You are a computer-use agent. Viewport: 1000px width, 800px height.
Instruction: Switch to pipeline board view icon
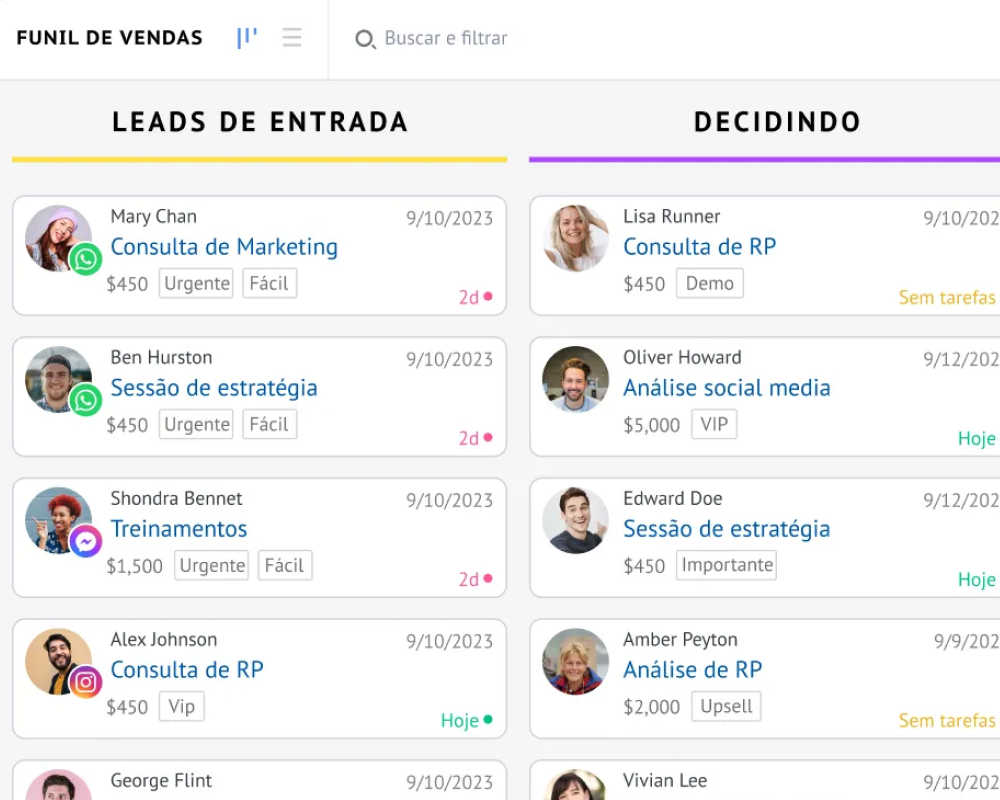tap(247, 38)
